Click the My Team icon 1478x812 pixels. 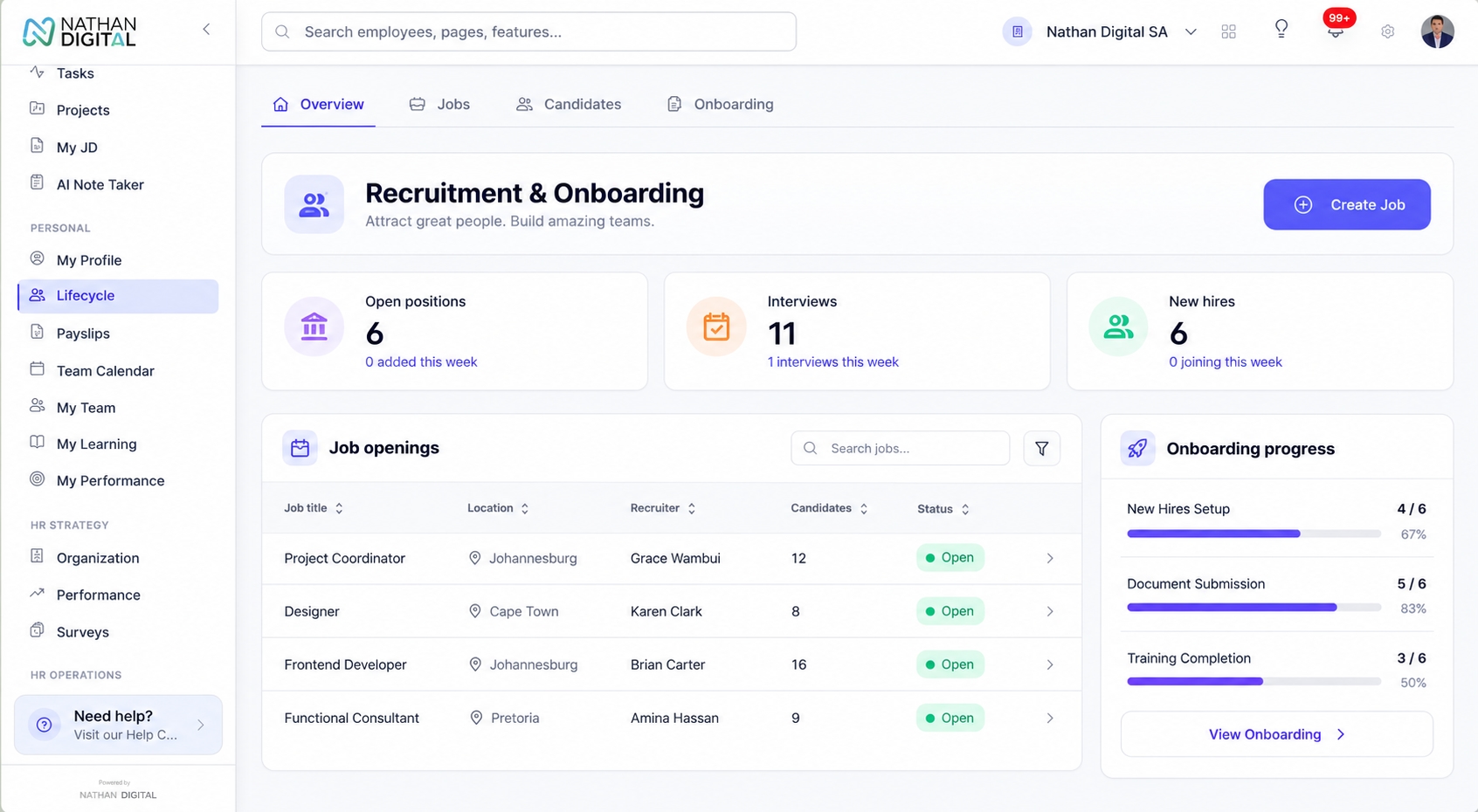tap(37, 406)
